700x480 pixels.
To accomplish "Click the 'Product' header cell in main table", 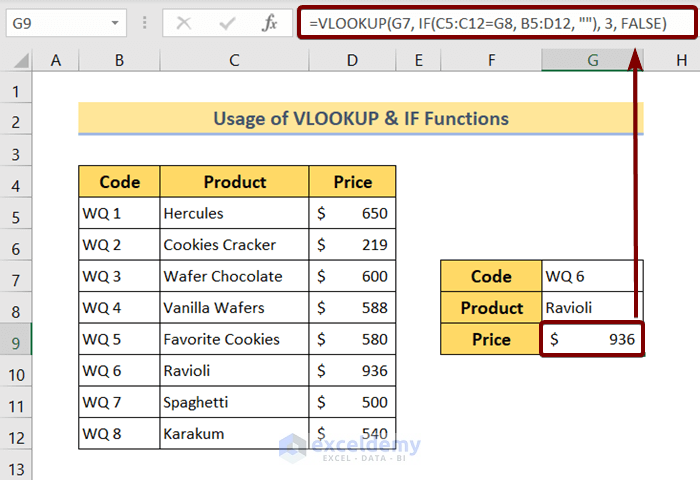I will [234, 182].
